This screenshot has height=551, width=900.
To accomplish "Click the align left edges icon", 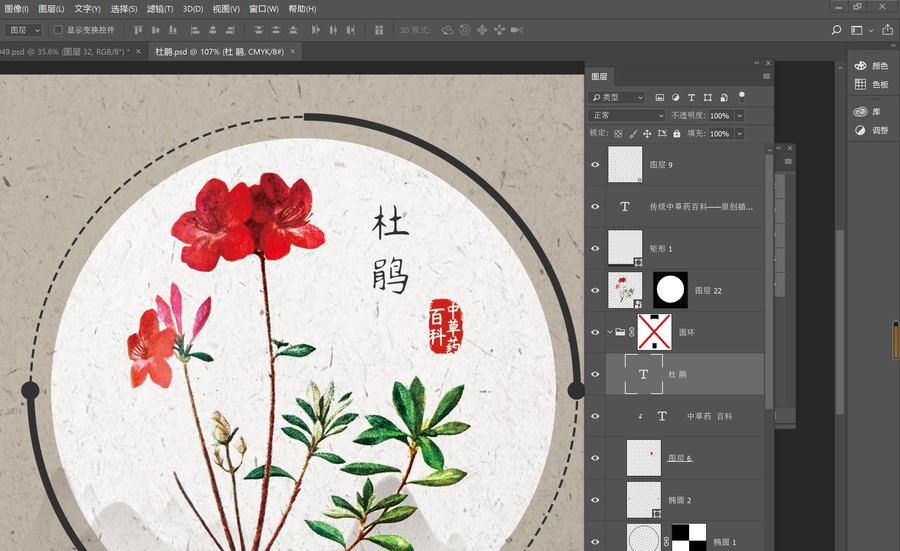I will click(x=195, y=30).
